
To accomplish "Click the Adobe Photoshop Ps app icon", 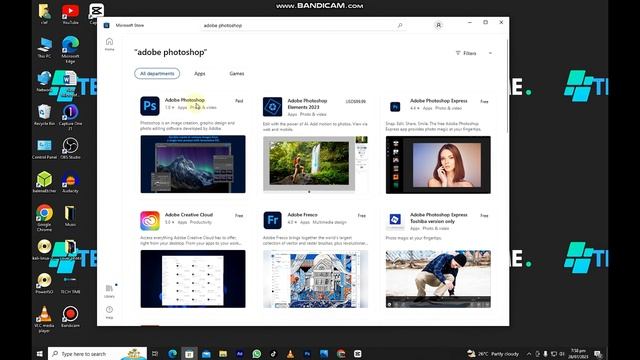I will [150, 106].
